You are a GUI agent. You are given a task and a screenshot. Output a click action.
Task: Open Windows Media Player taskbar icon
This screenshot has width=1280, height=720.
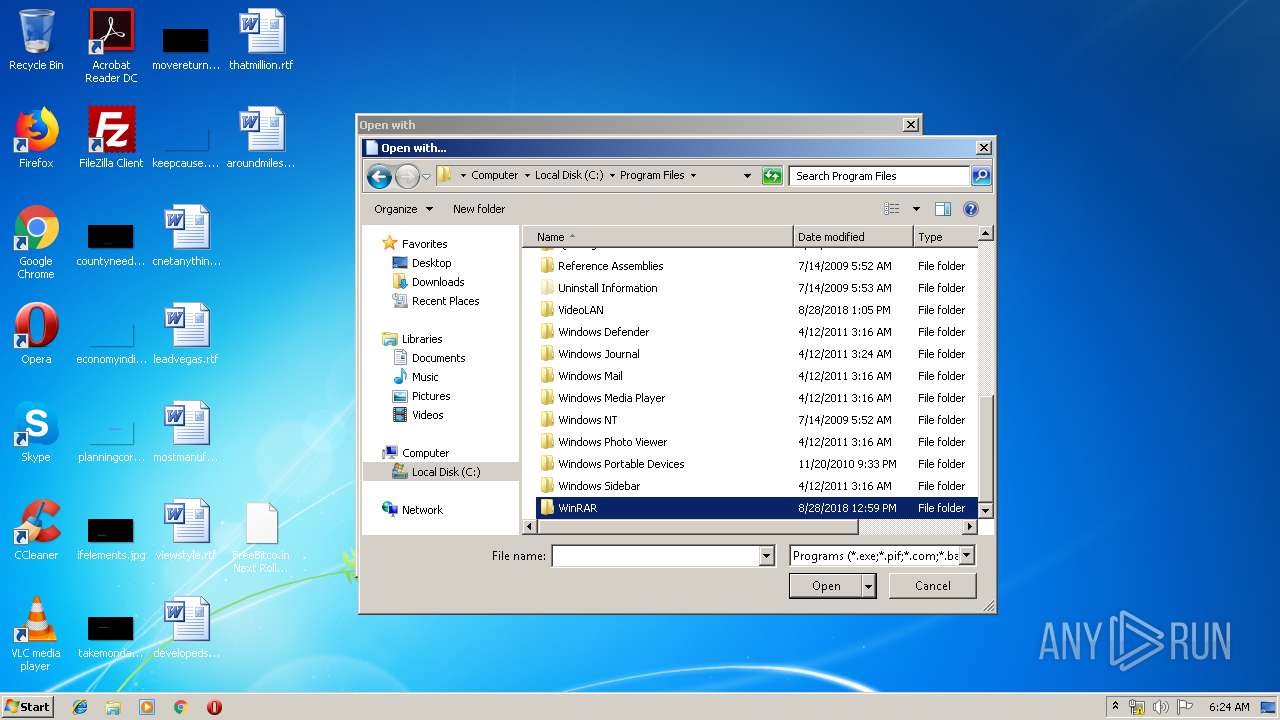pos(147,707)
